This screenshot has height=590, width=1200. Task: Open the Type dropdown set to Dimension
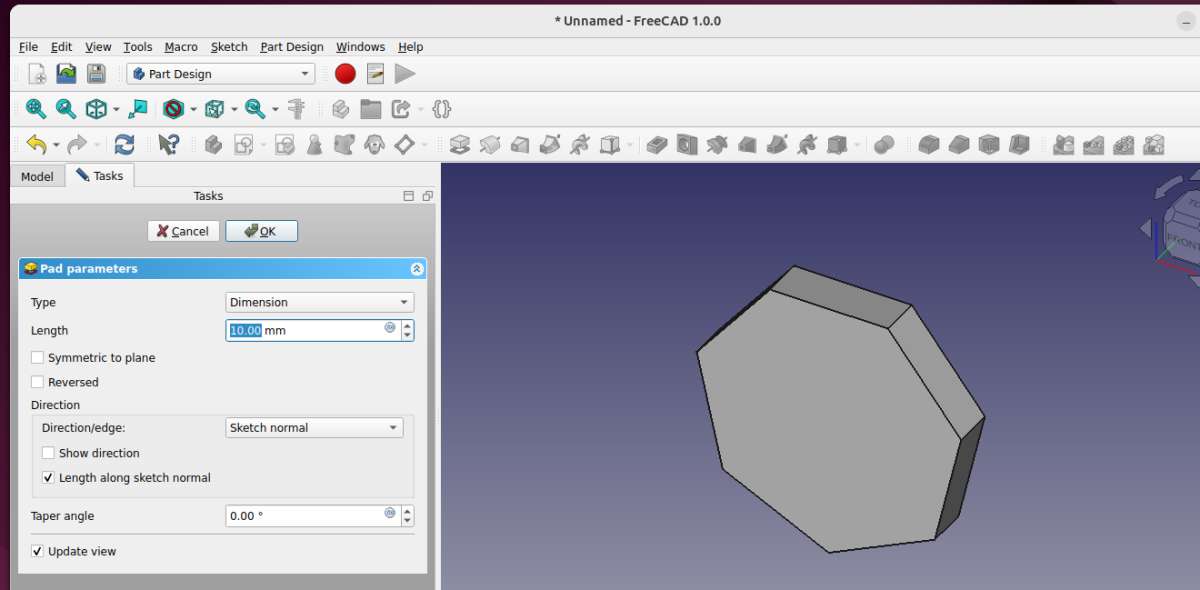pyautogui.click(x=320, y=302)
